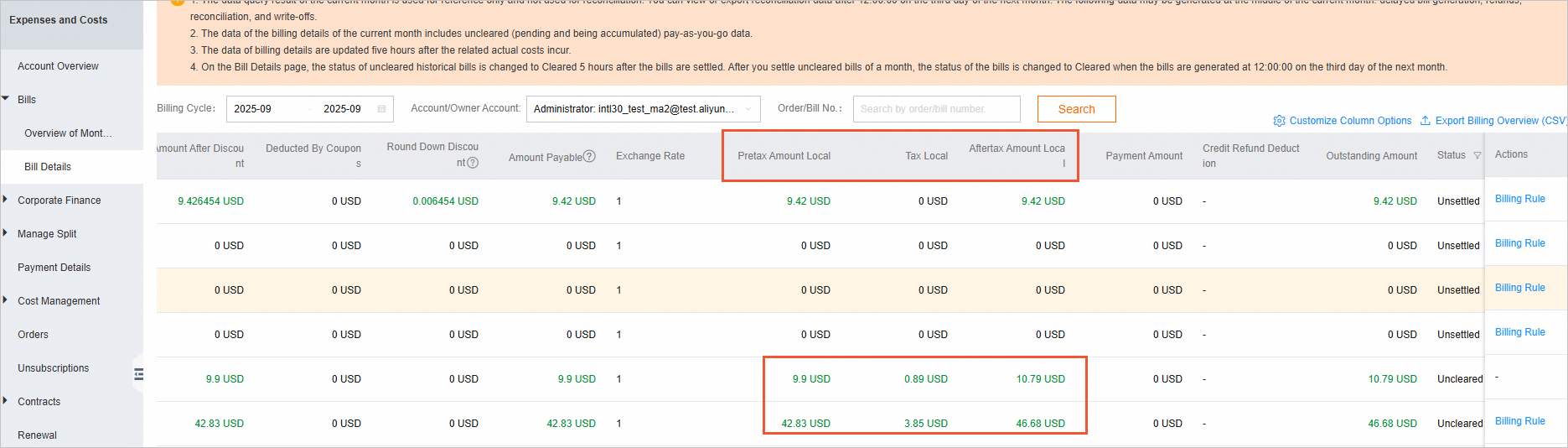Show help for Amount Payable
The height and width of the screenshot is (448, 1568).
[589, 156]
